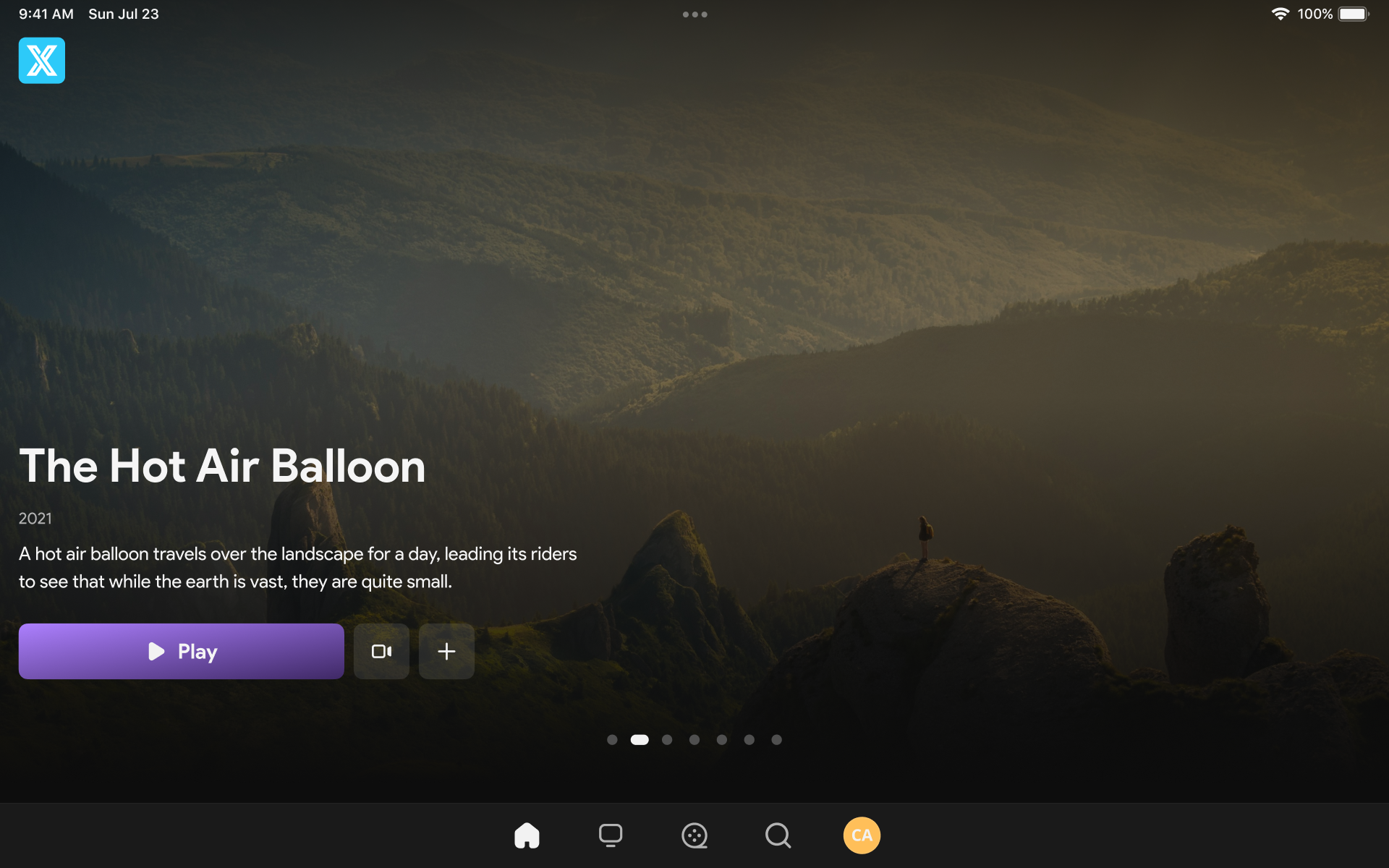Open the CA profile avatar
The height and width of the screenshot is (868, 1389).
tap(862, 835)
